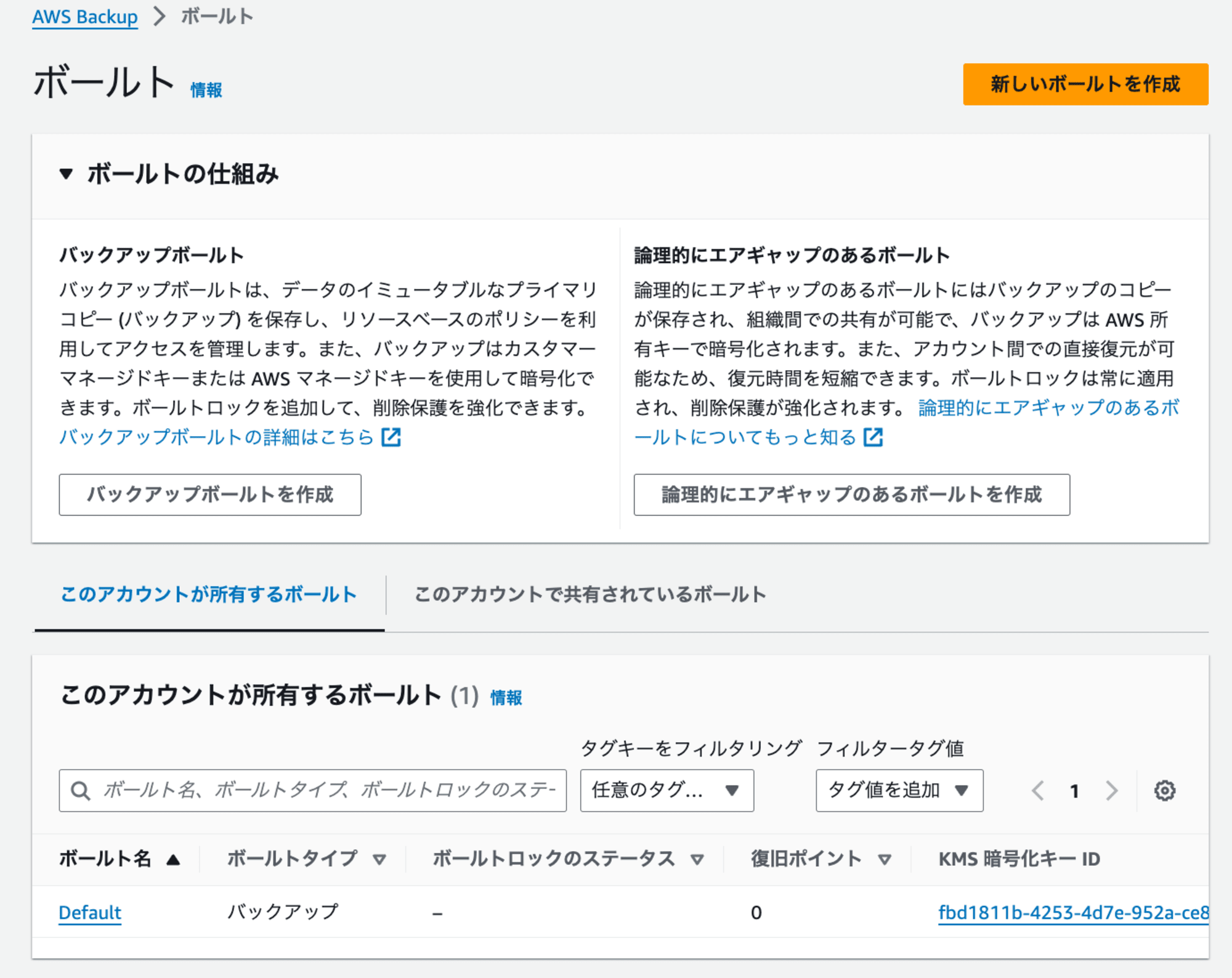Viewport: 1232px width, 978px height.
Task: Sort ascending by ボールト名 arrow
Action: (174, 860)
